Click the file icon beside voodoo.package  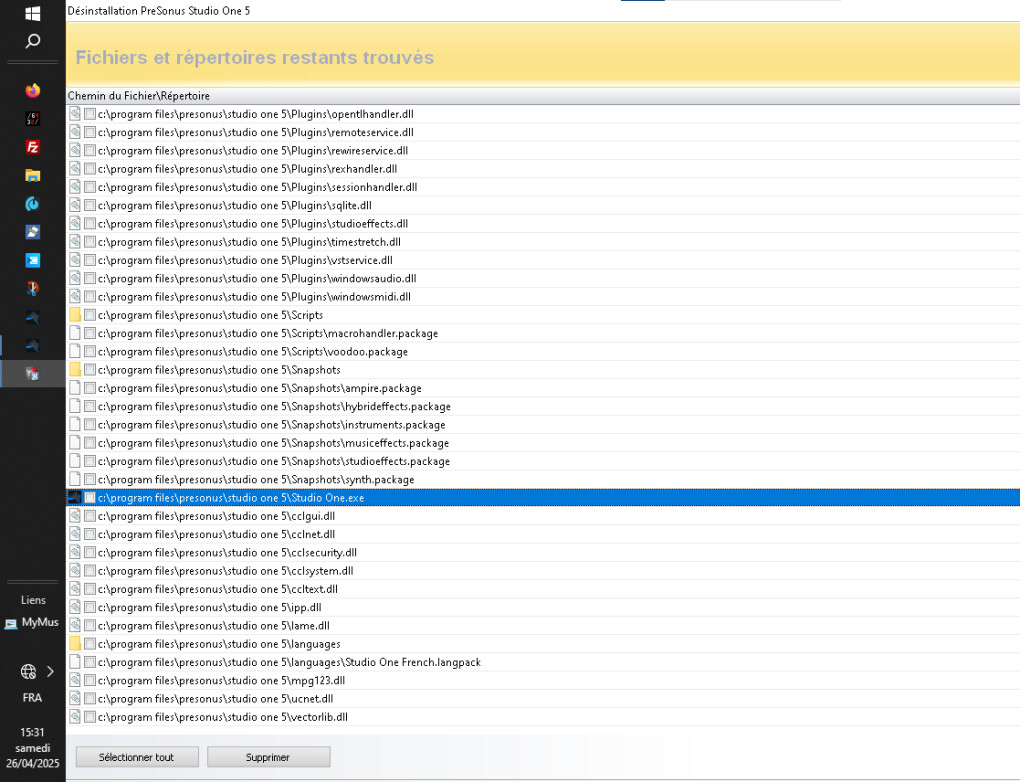click(75, 351)
